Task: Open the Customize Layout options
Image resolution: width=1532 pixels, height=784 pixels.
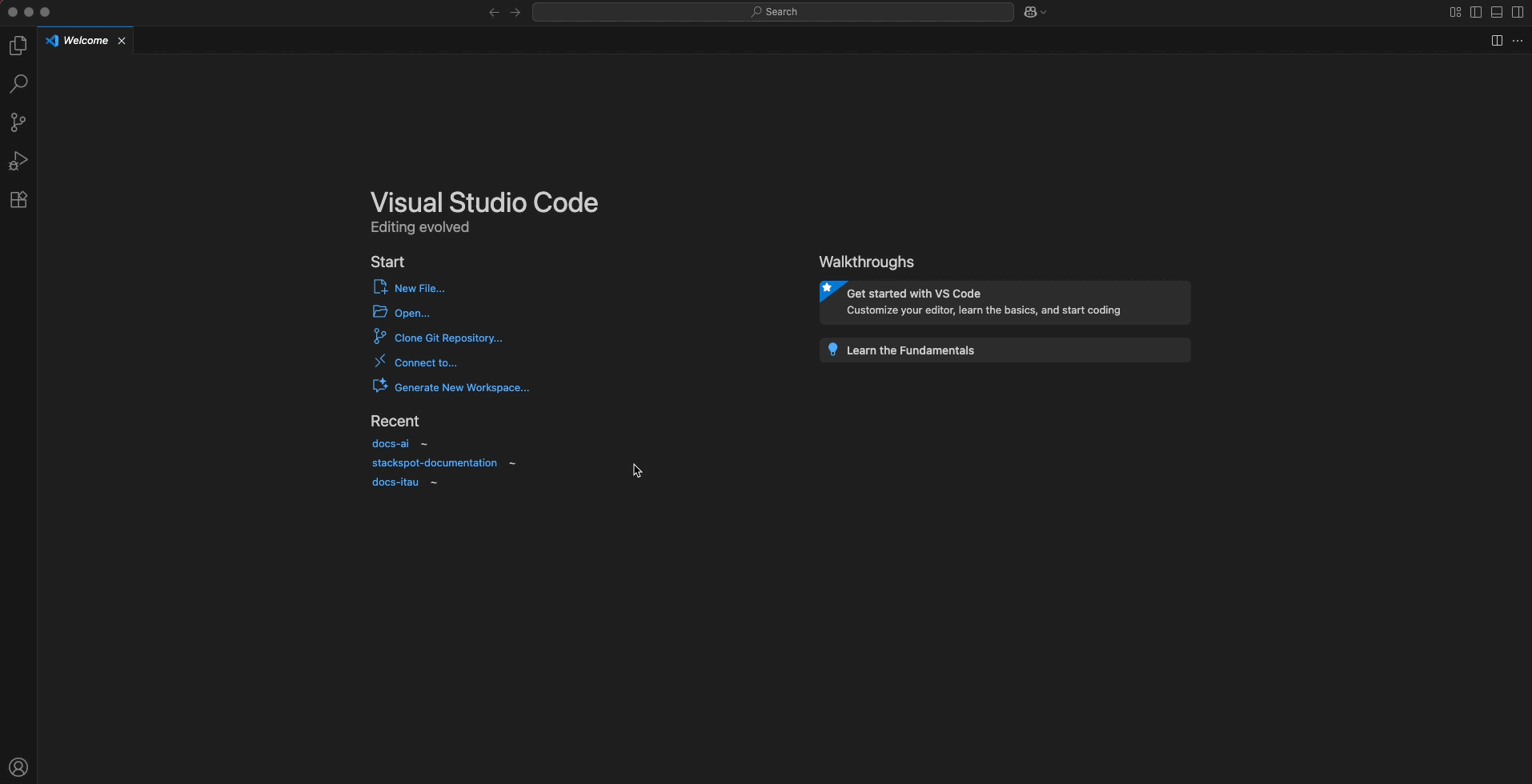Action: [x=1455, y=12]
